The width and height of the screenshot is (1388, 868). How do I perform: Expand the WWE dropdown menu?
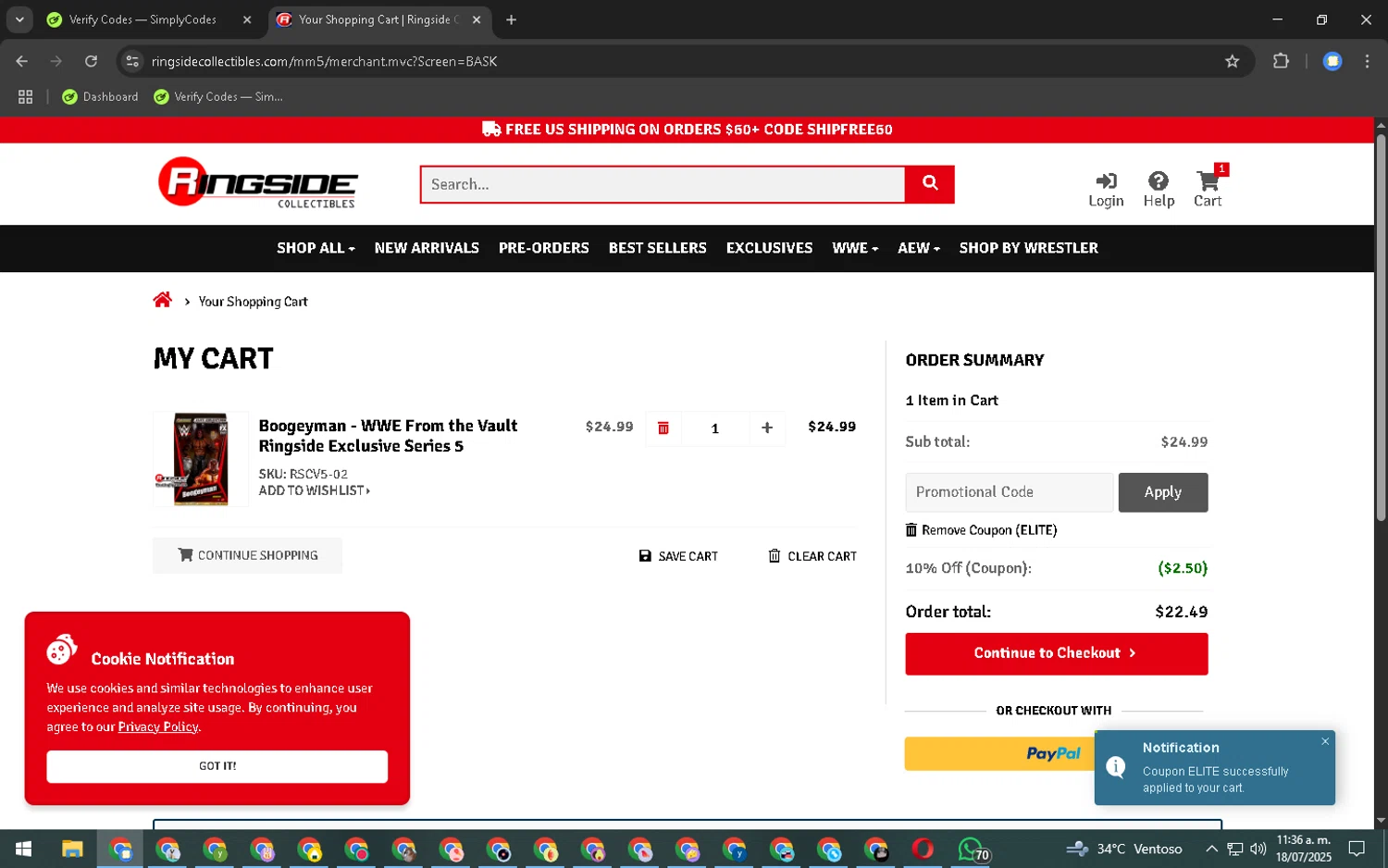pos(855,248)
